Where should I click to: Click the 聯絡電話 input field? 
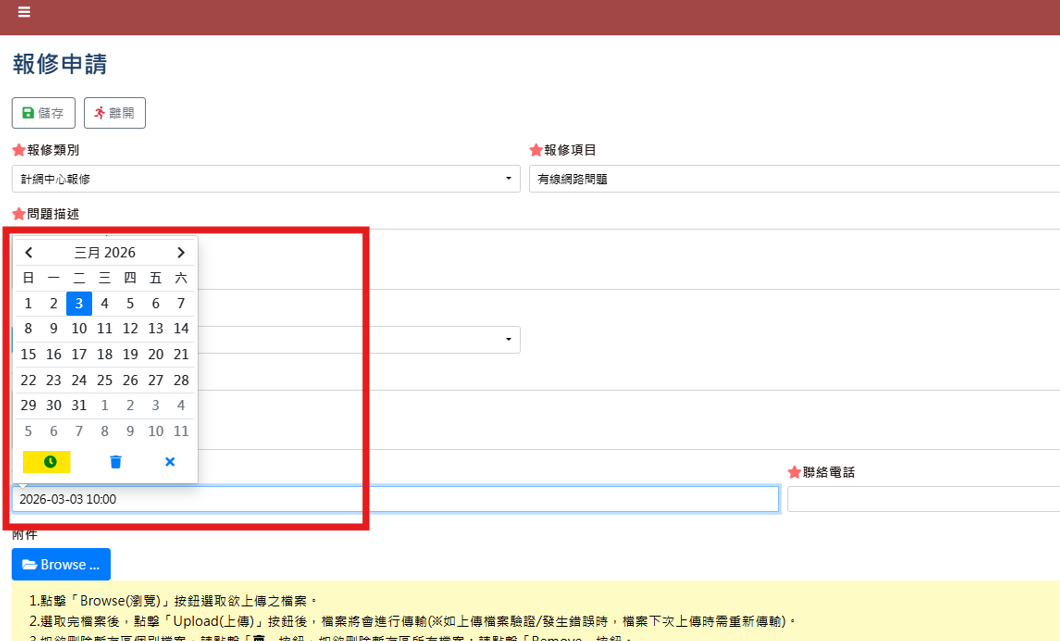(923, 499)
